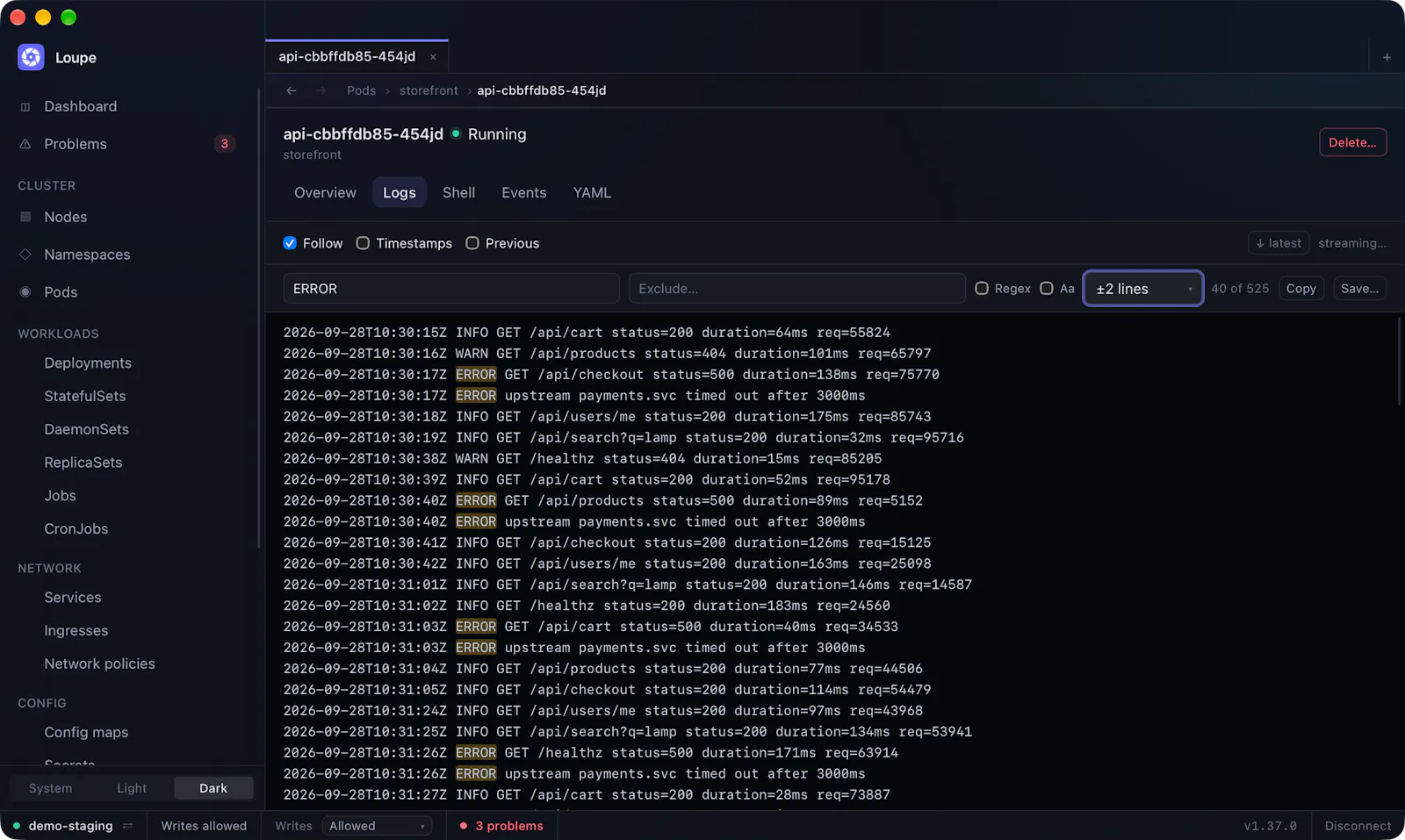Click the ERROR filter input field

coord(451,288)
